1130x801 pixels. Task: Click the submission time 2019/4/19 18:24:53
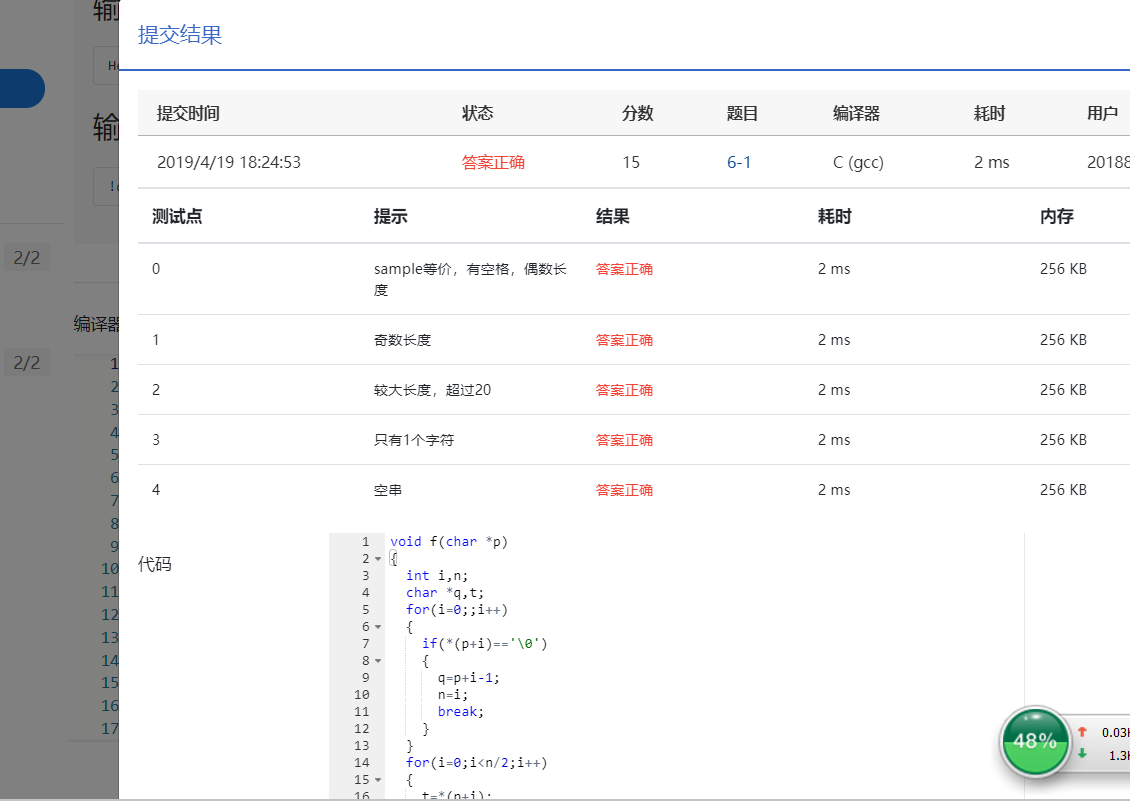[x=228, y=162]
